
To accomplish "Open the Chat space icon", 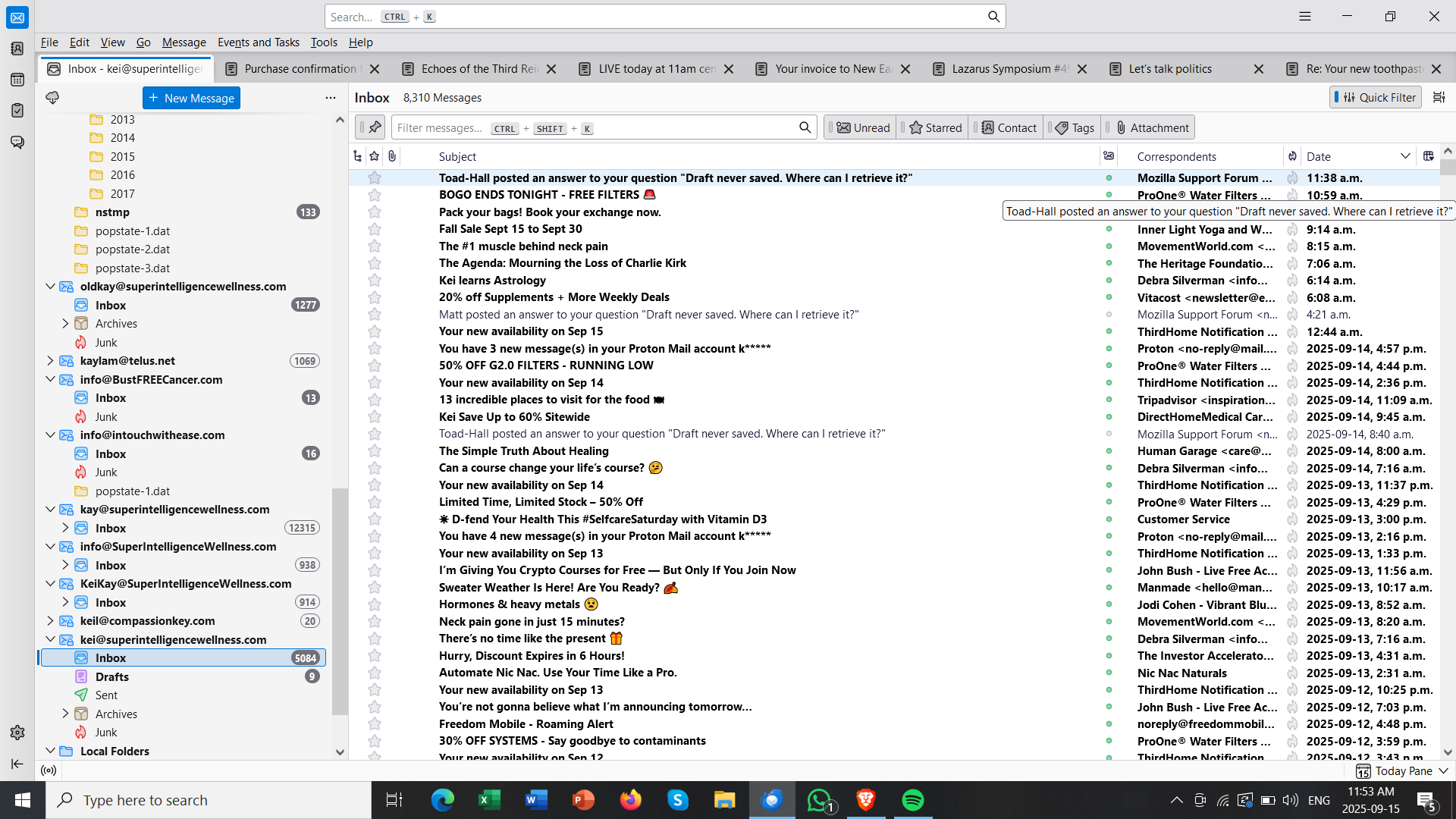I will coord(17,142).
